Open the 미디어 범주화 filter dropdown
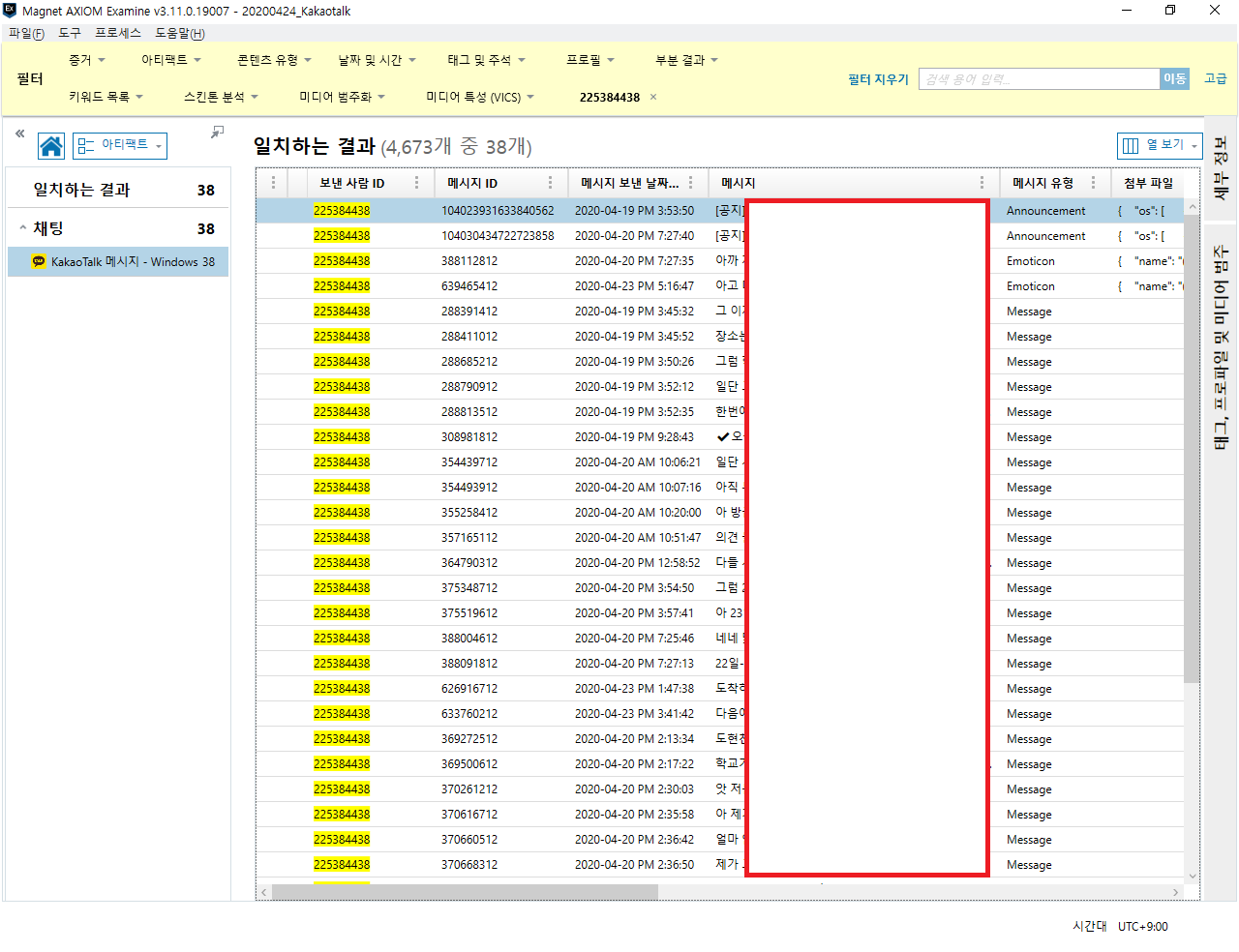The height and width of the screenshot is (952, 1239). coord(343,97)
